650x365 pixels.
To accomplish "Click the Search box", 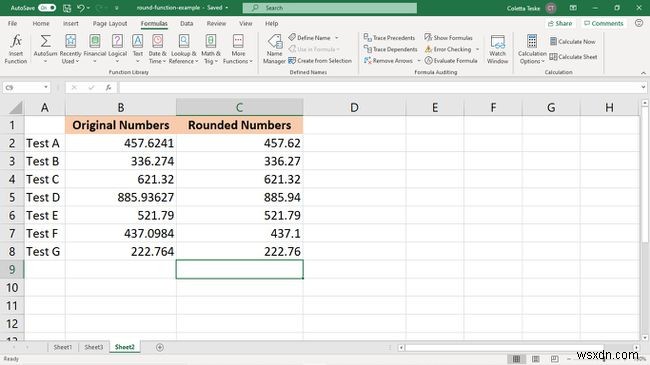I will [x=330, y=8].
